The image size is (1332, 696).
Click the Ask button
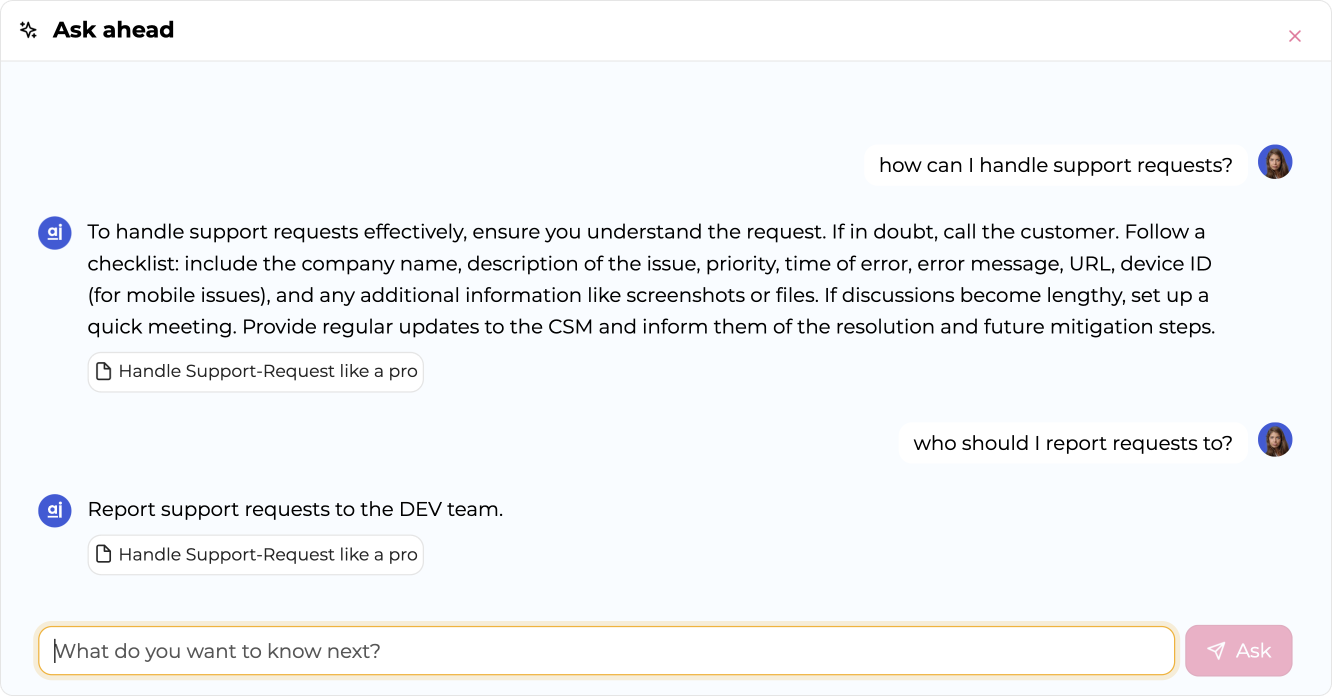coord(1239,651)
